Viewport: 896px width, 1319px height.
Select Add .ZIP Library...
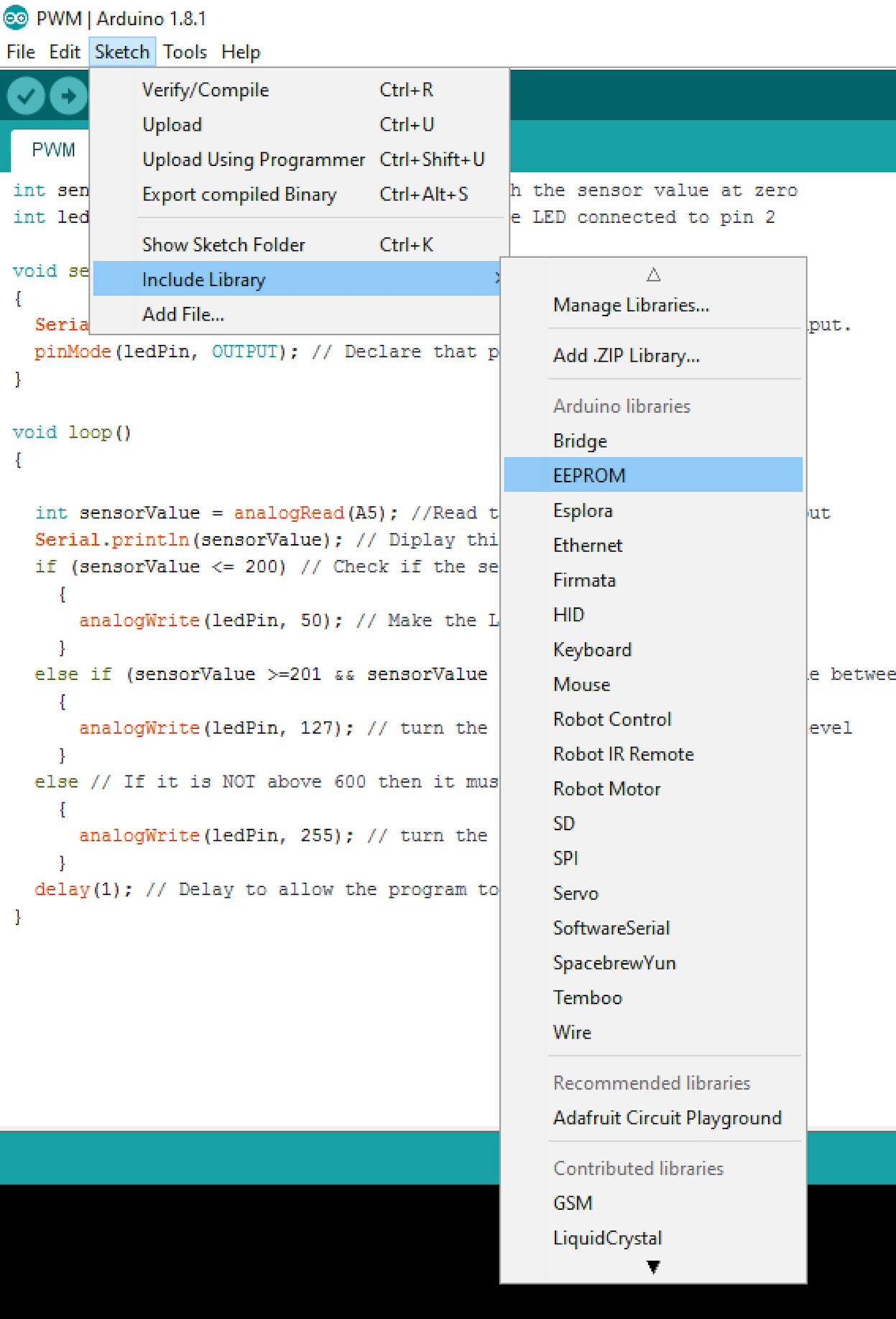(x=653, y=355)
